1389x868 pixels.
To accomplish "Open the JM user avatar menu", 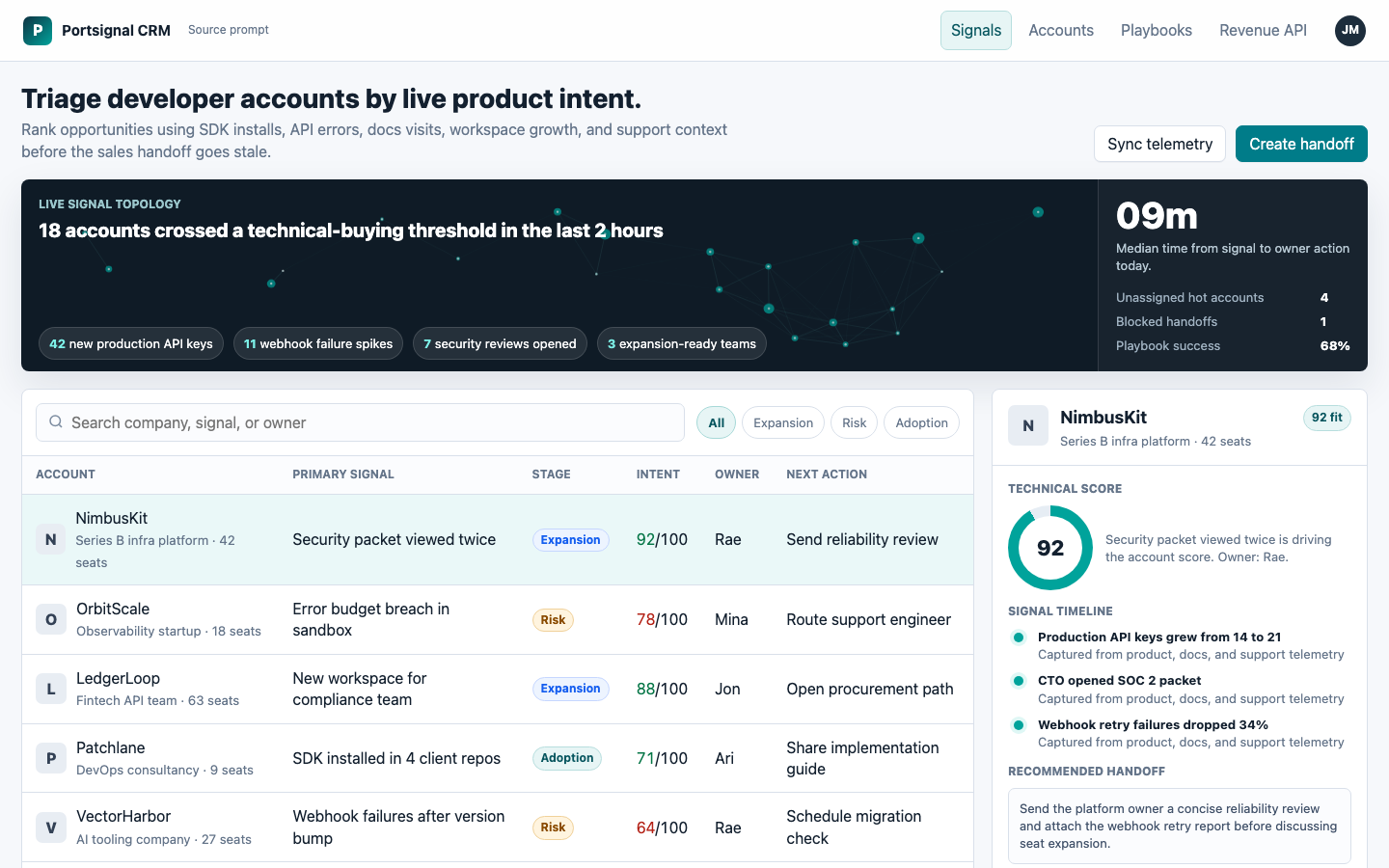I will 1350,30.
